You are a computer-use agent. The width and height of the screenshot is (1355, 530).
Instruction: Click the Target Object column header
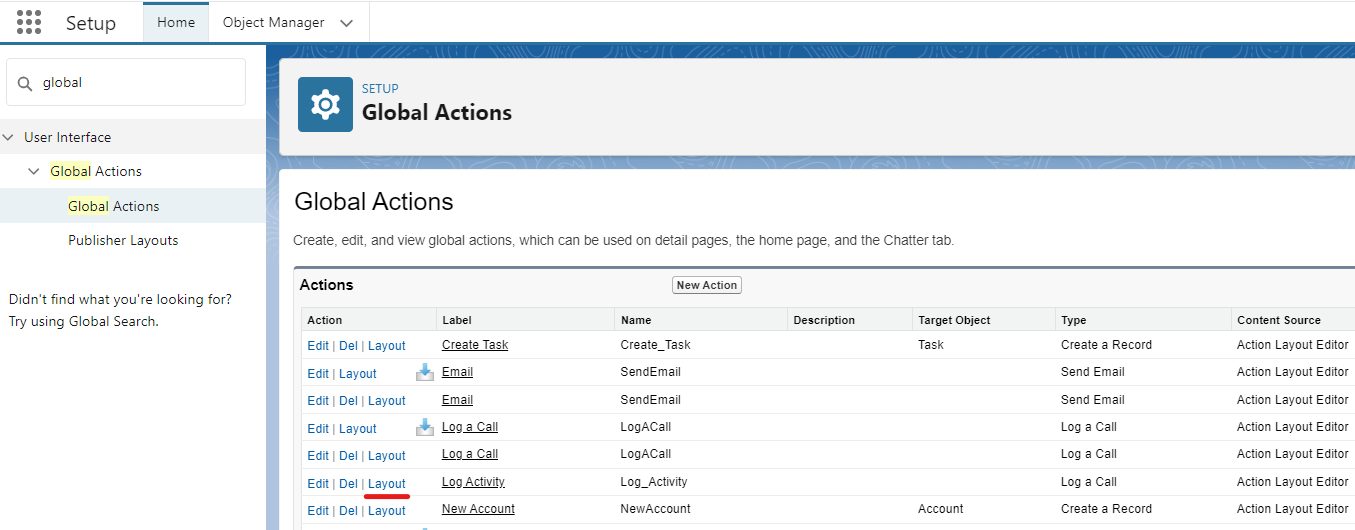point(954,320)
